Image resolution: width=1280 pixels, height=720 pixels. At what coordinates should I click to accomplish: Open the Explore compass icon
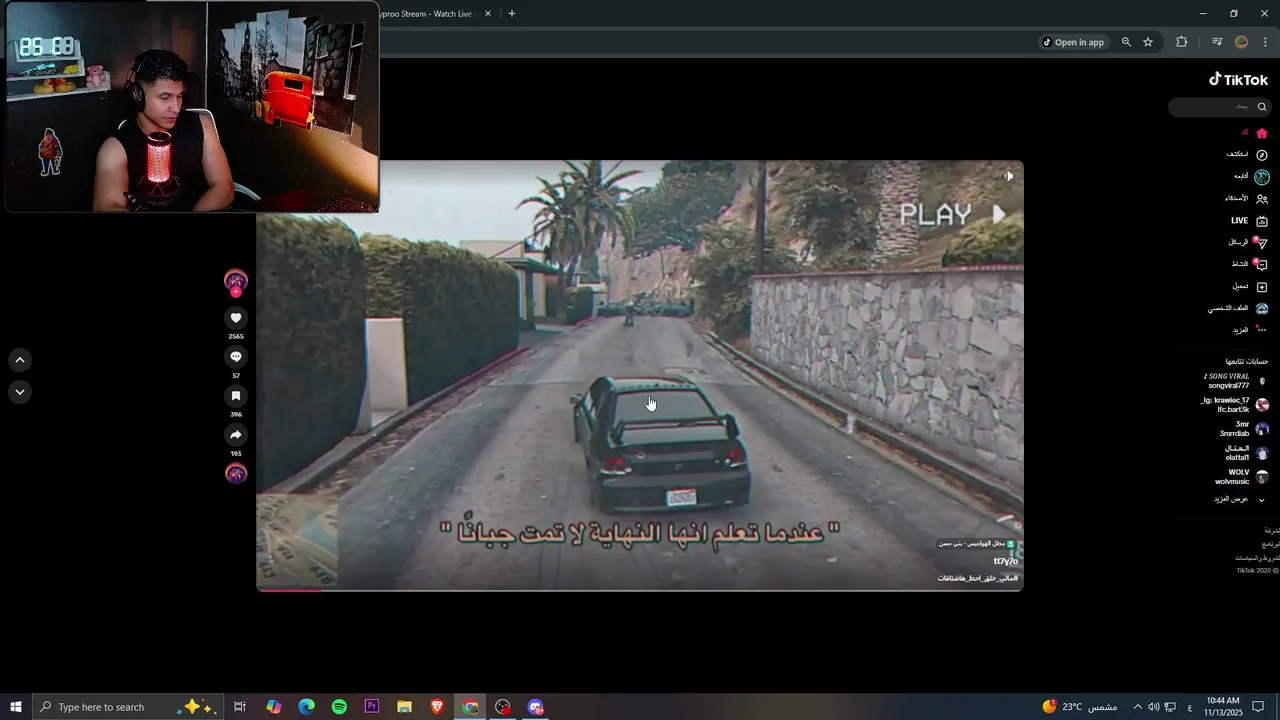coord(1262,155)
